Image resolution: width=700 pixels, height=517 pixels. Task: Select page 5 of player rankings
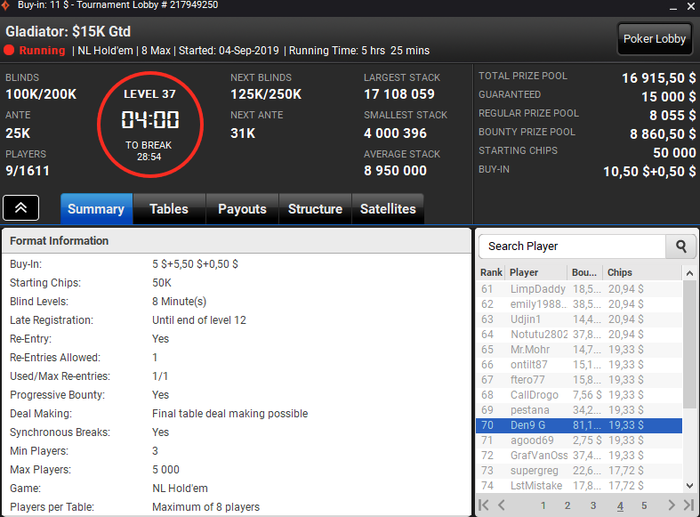(644, 505)
